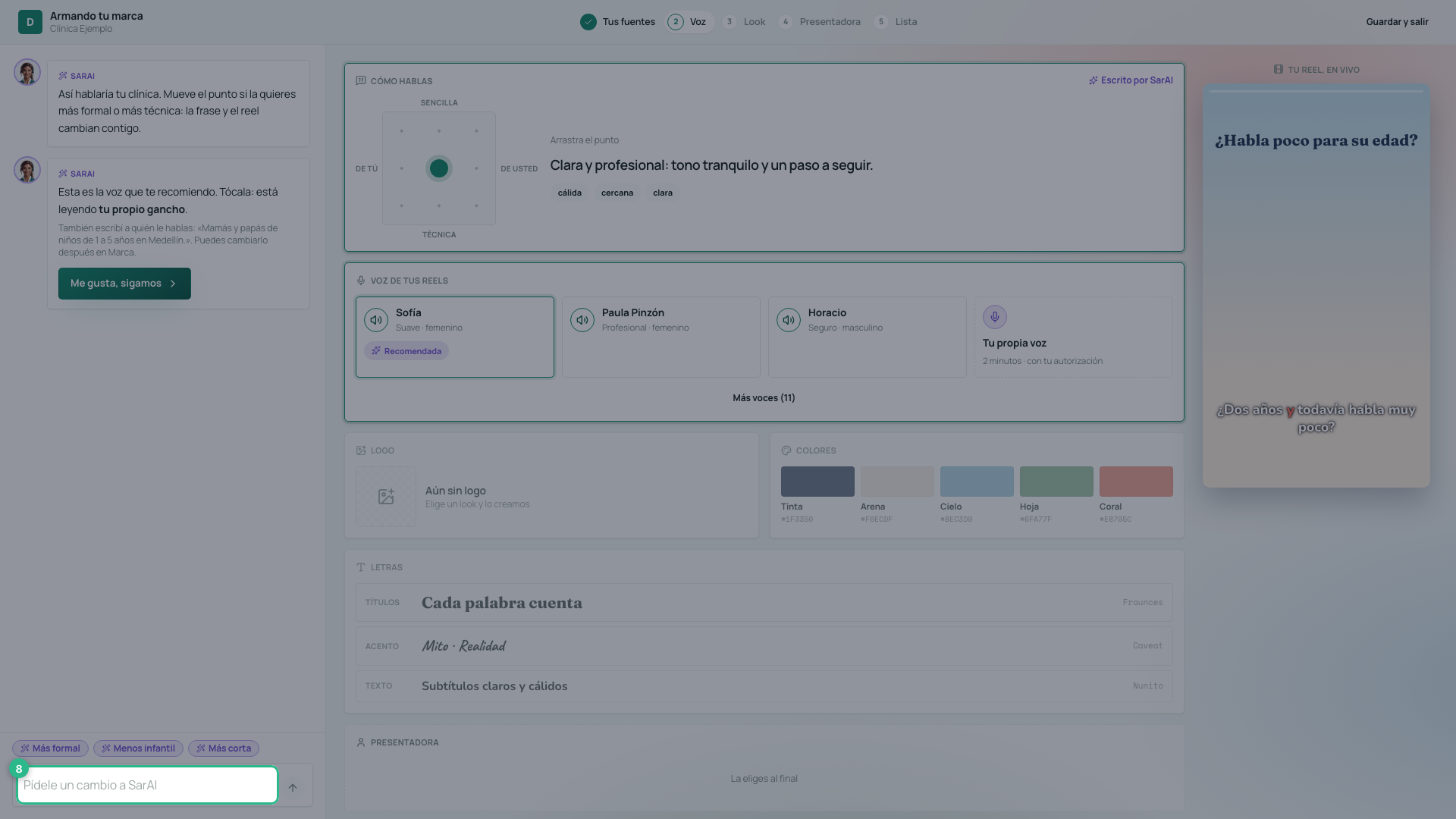1456x819 pixels.
Task: Play Sofía voice preview speaker icon
Action: click(x=376, y=320)
